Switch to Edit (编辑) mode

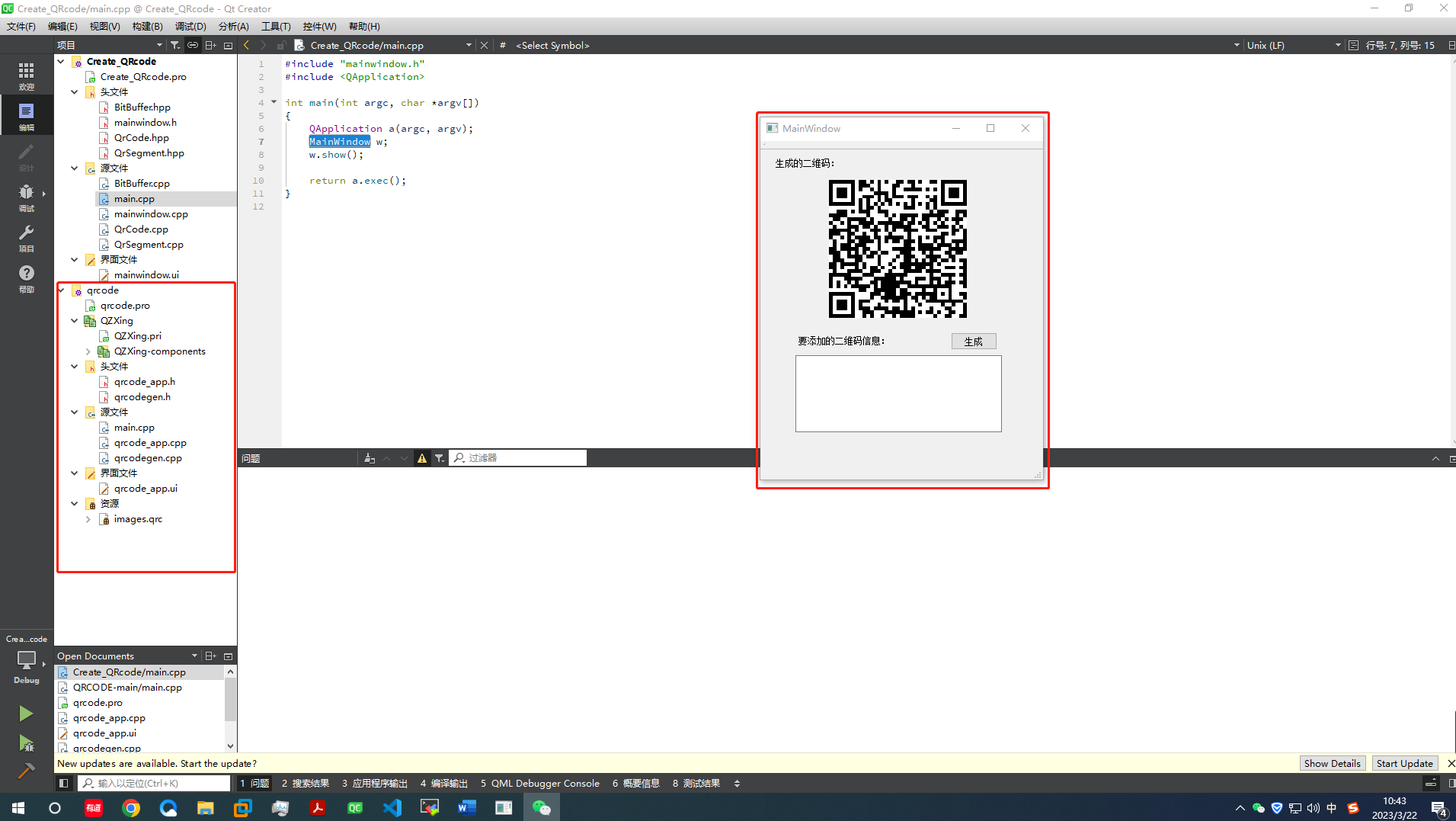pos(26,116)
